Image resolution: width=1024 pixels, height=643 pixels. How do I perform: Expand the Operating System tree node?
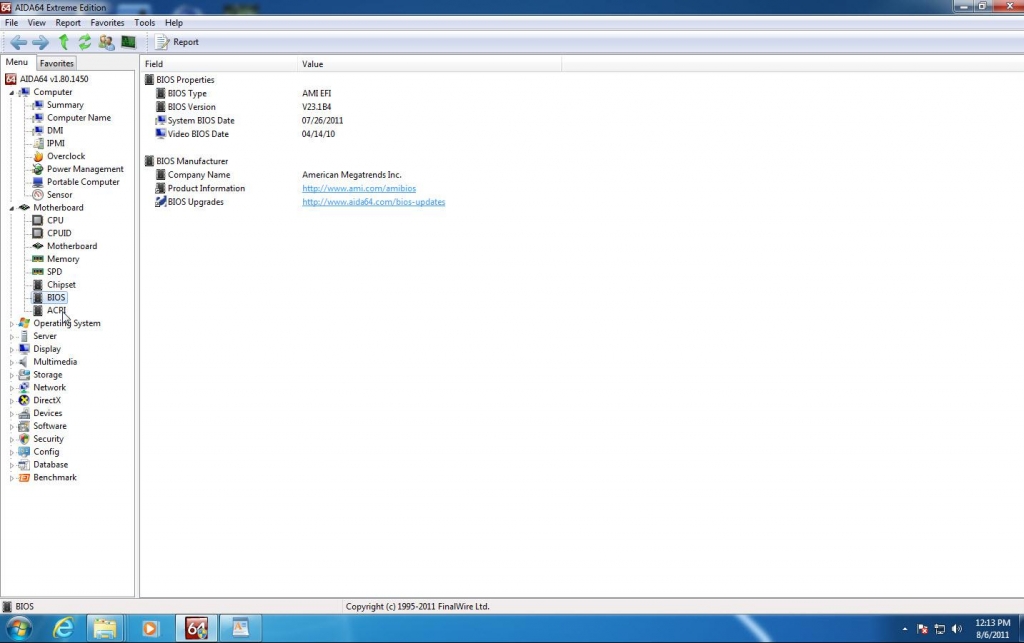pyautogui.click(x=12, y=324)
